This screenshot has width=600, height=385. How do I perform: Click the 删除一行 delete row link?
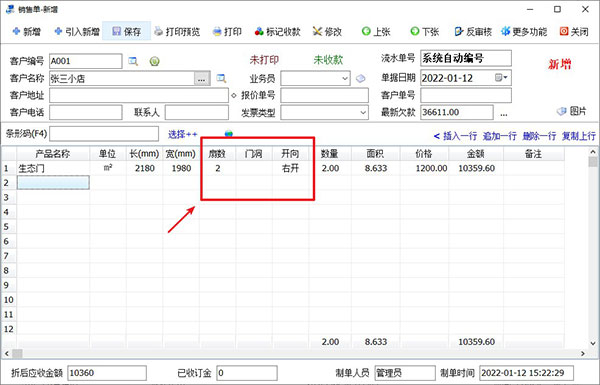[539, 136]
